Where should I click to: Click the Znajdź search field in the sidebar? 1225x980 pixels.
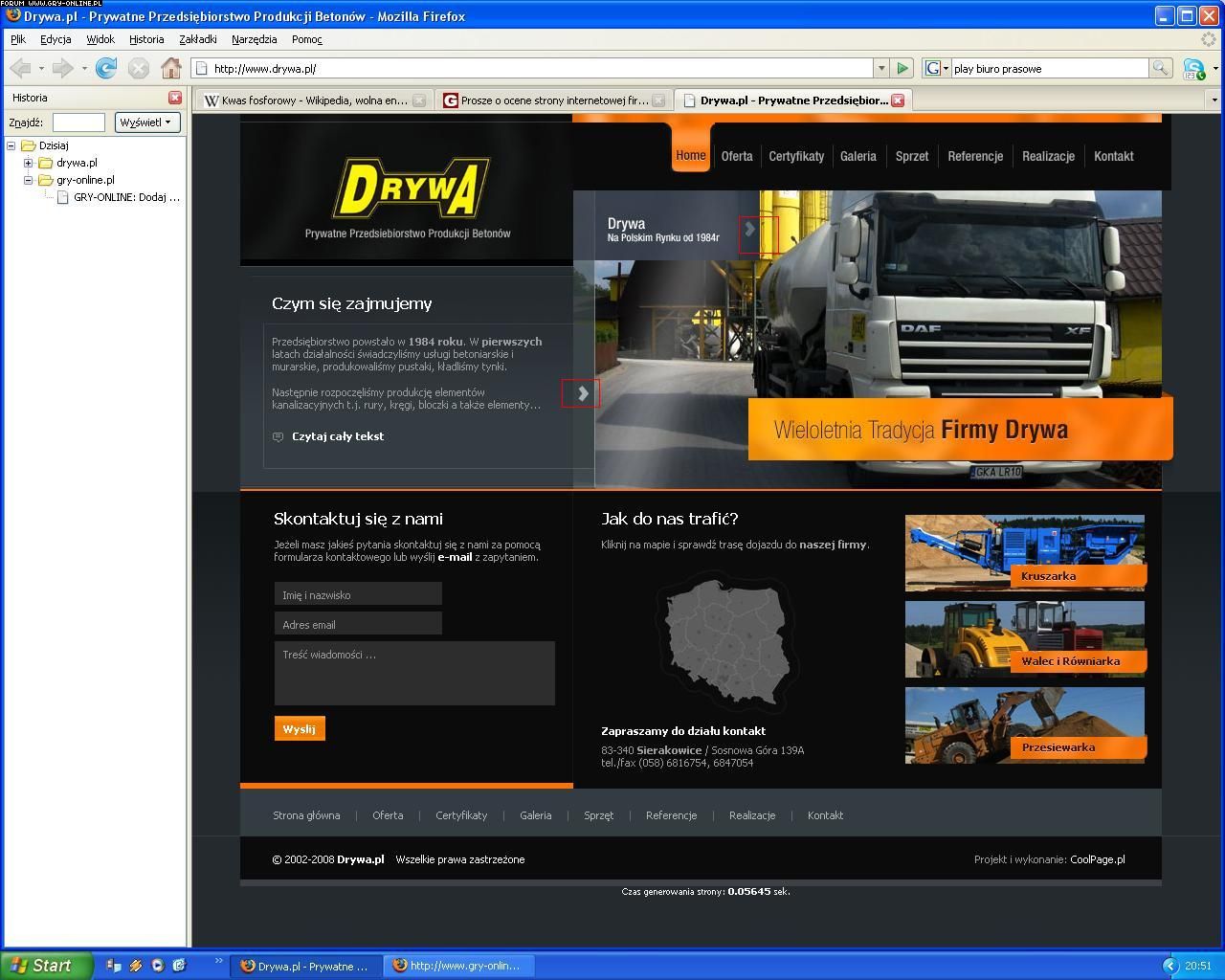click(78, 122)
